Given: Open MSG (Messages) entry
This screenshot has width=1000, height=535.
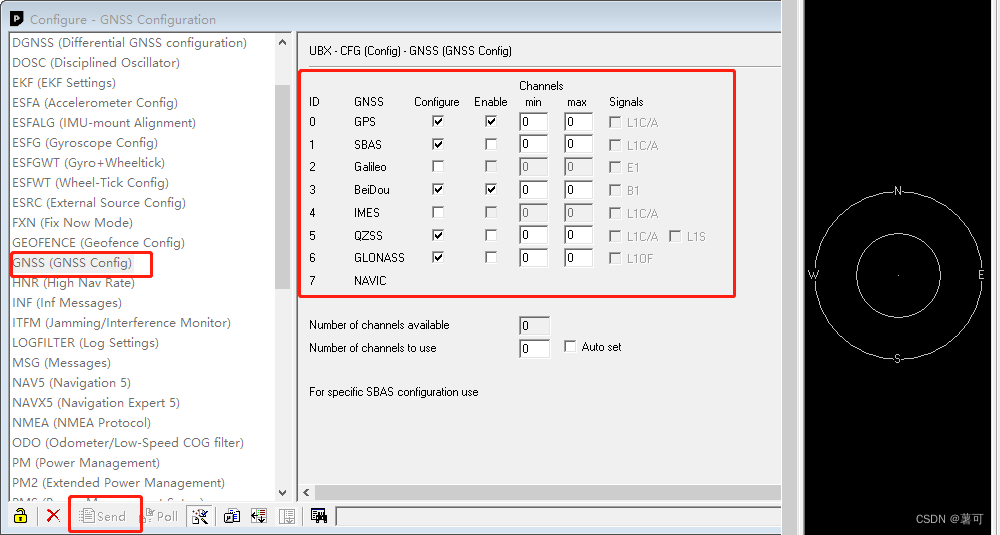Looking at the screenshot, I should [61, 363].
